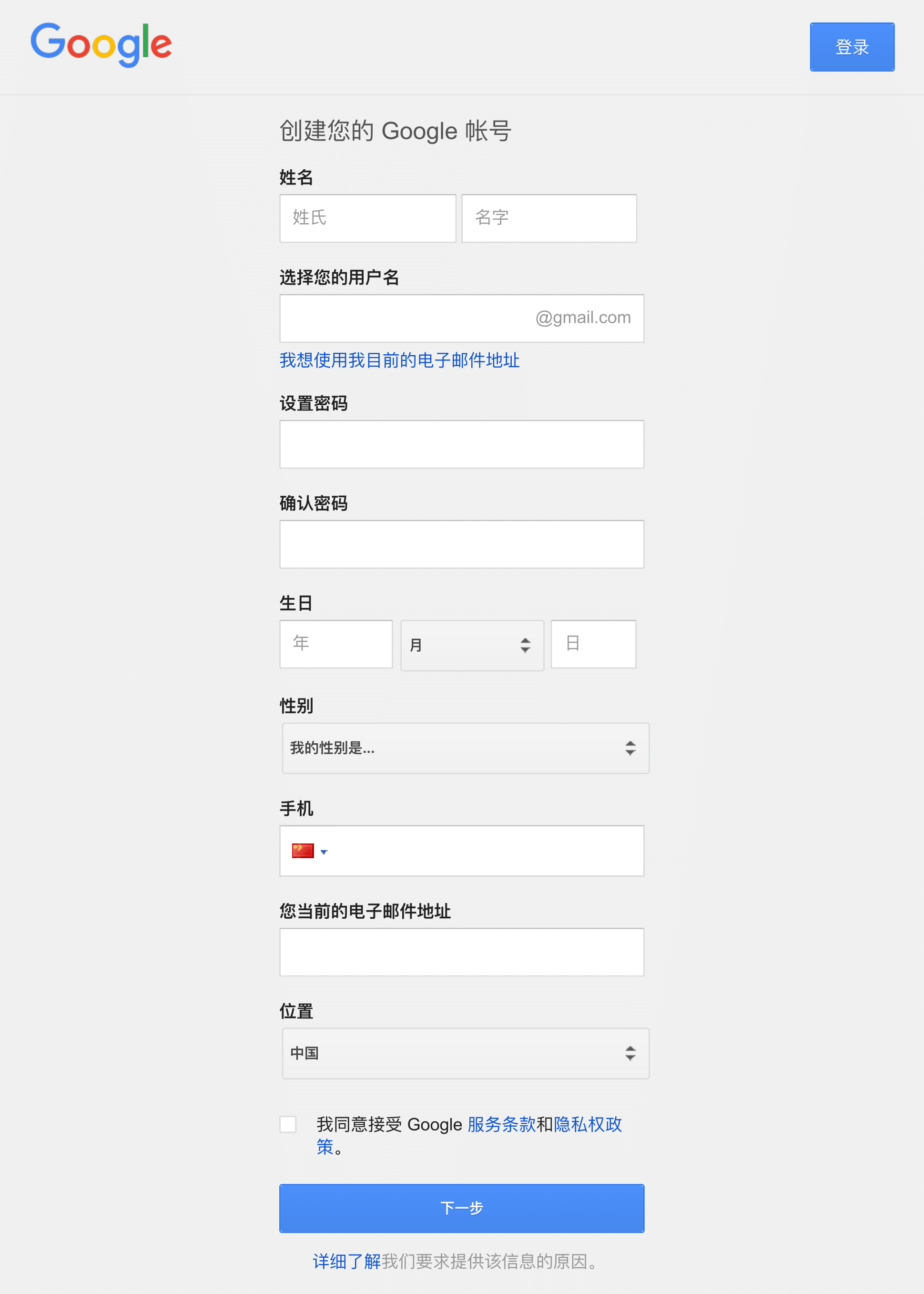The height and width of the screenshot is (1294, 924).
Task: Click the birth year (年) field
Action: point(335,644)
